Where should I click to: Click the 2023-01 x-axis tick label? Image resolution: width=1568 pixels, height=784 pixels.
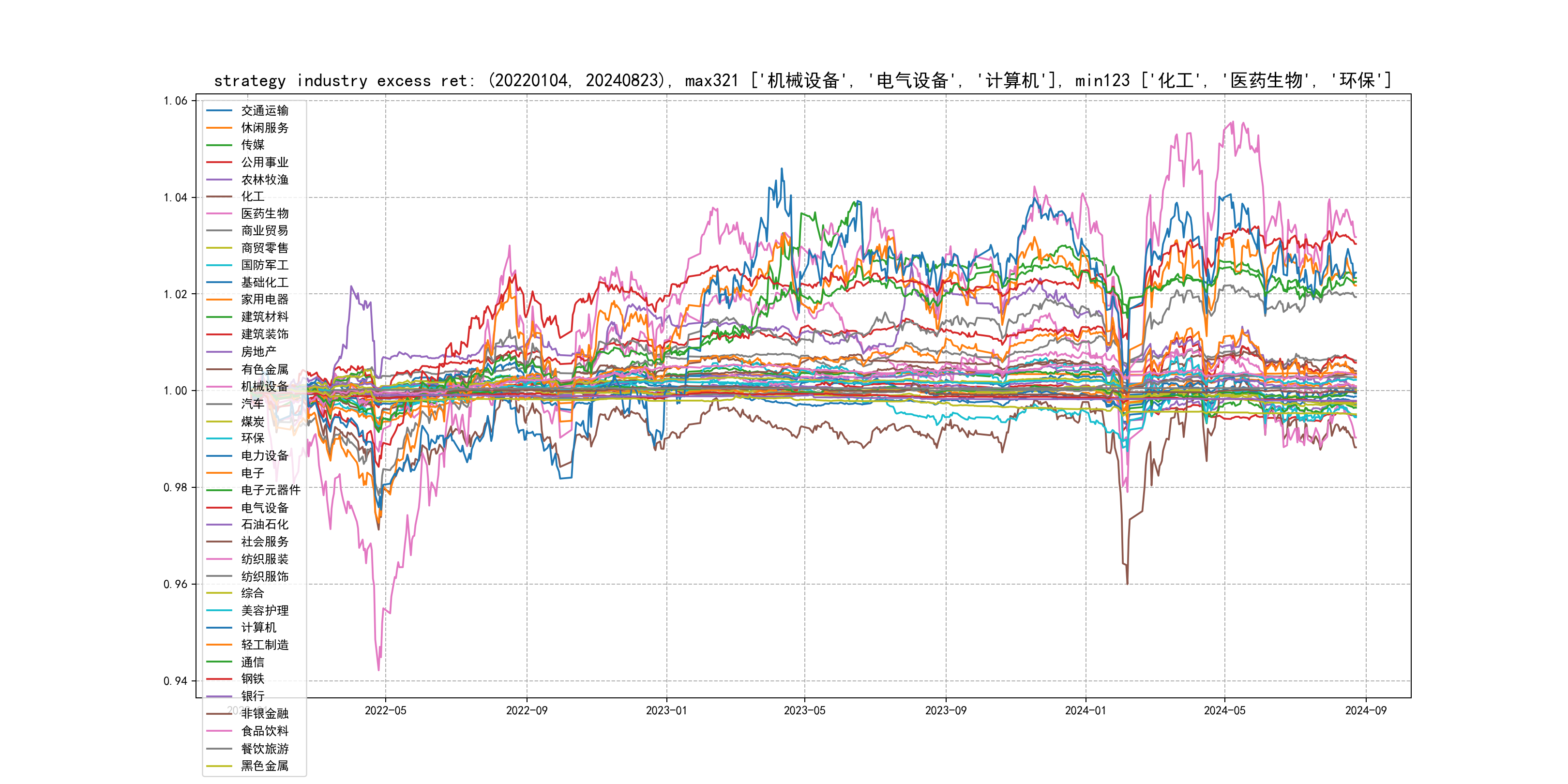click(666, 710)
